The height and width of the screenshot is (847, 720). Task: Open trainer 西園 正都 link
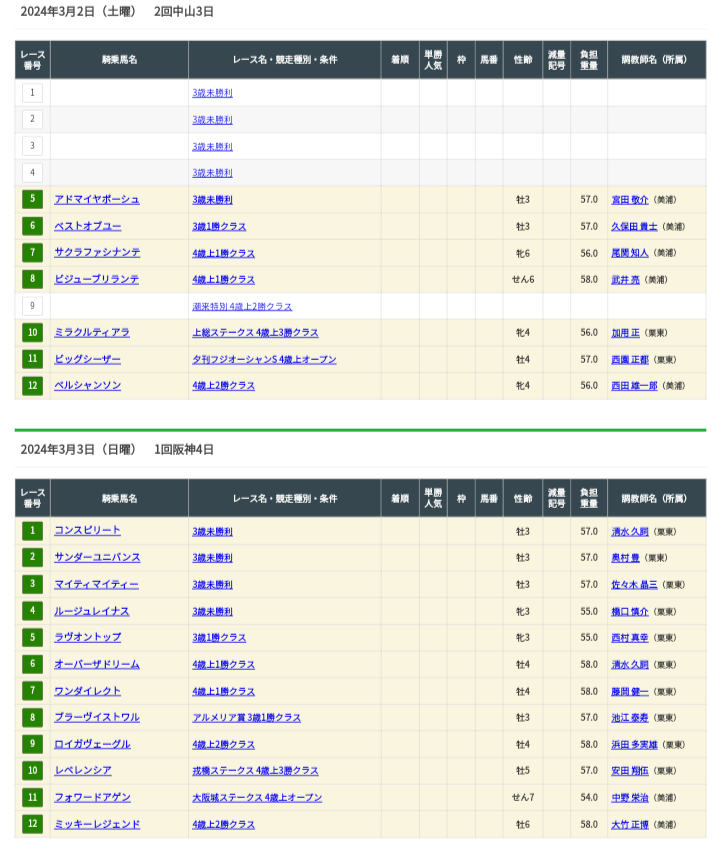630,359
